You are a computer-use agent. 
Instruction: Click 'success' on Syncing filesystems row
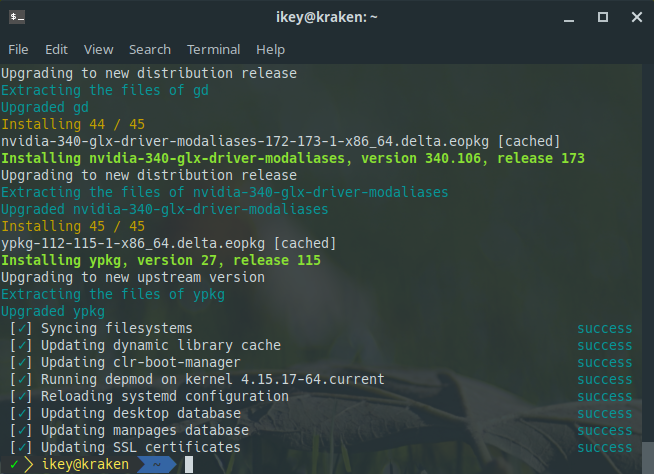point(605,329)
